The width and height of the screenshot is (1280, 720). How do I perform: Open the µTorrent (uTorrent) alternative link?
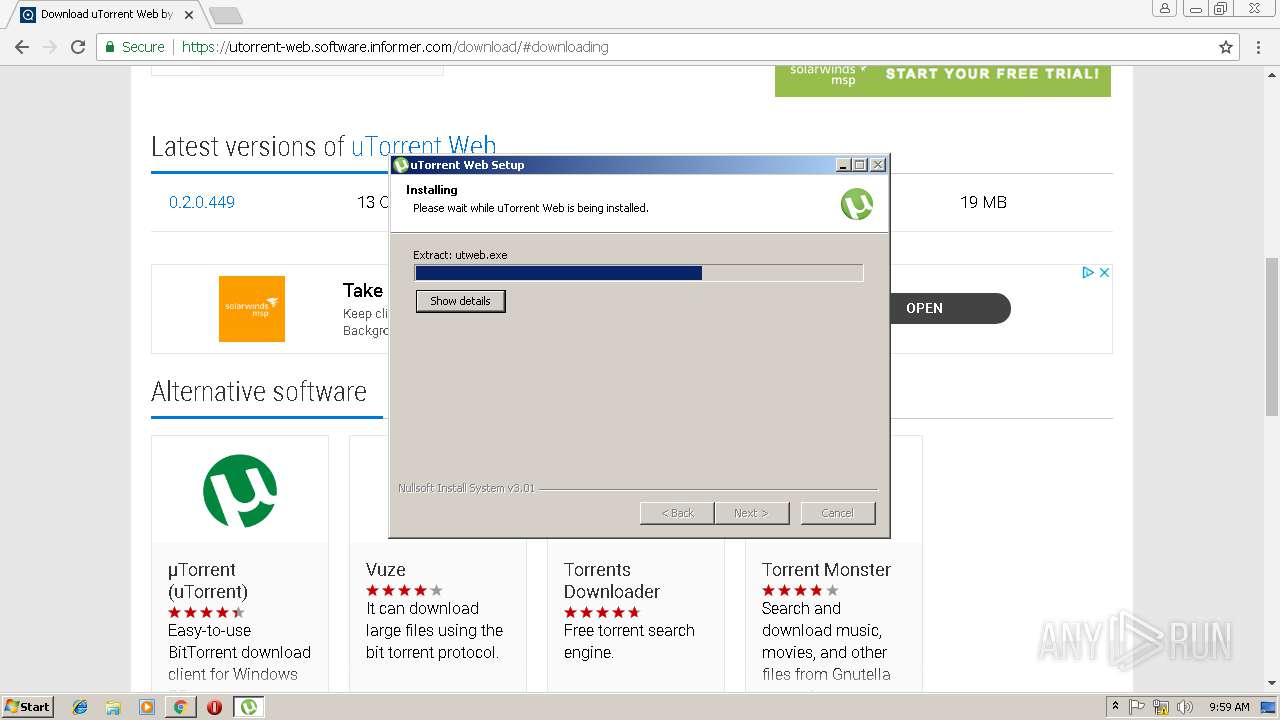click(208, 580)
